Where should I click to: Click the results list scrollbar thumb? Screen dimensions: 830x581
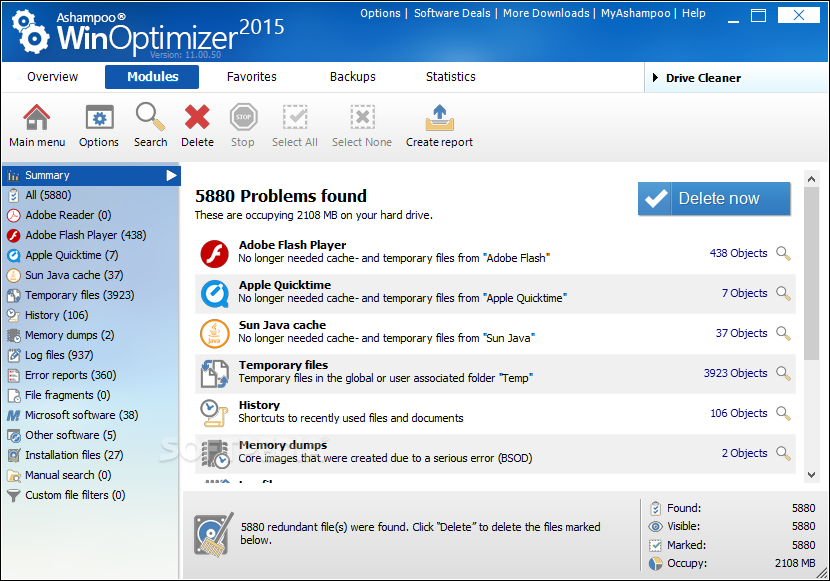(x=811, y=274)
